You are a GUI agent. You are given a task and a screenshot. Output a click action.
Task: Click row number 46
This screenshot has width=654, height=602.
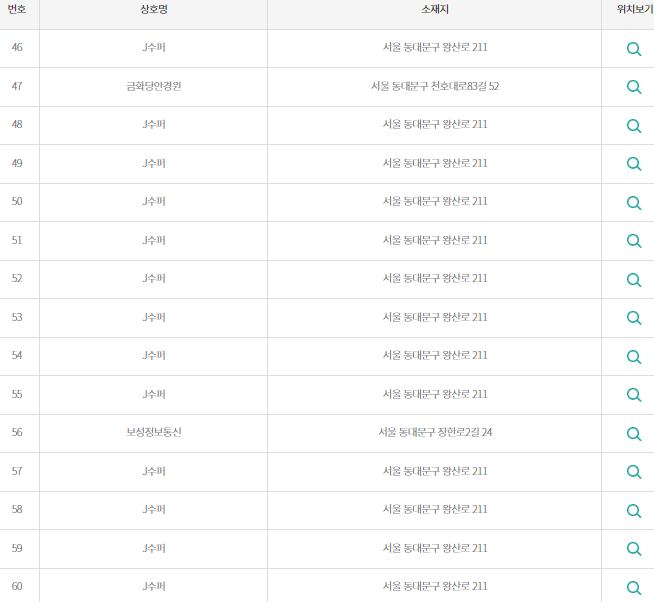click(17, 47)
